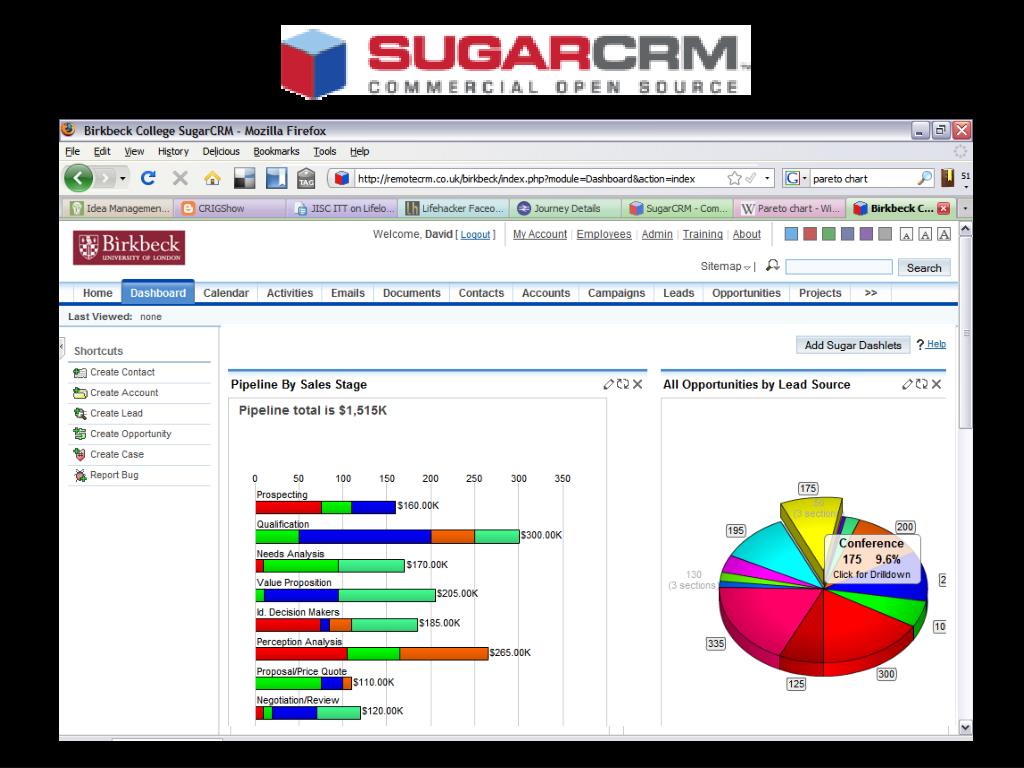Open the address bar history dropdown

pos(767,178)
